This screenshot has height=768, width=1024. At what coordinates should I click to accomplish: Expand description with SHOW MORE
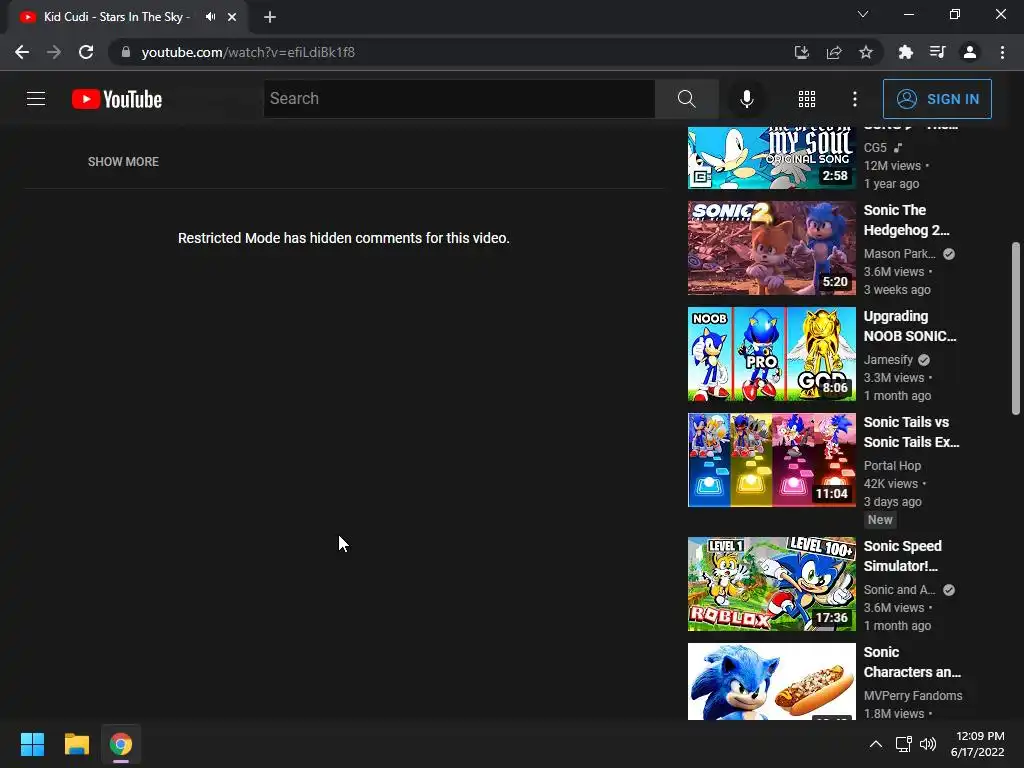point(123,161)
